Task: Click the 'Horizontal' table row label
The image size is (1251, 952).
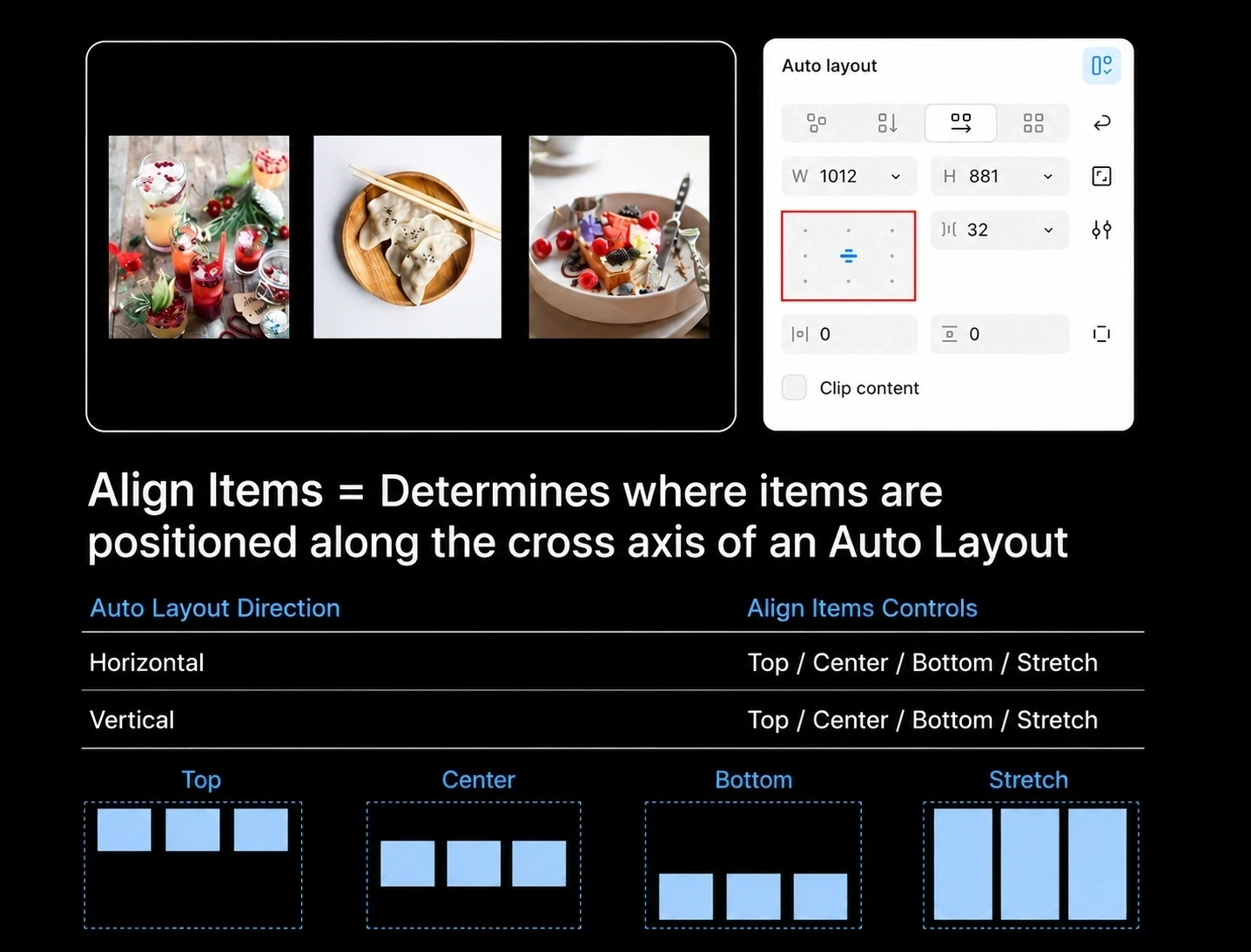Action: point(146,662)
